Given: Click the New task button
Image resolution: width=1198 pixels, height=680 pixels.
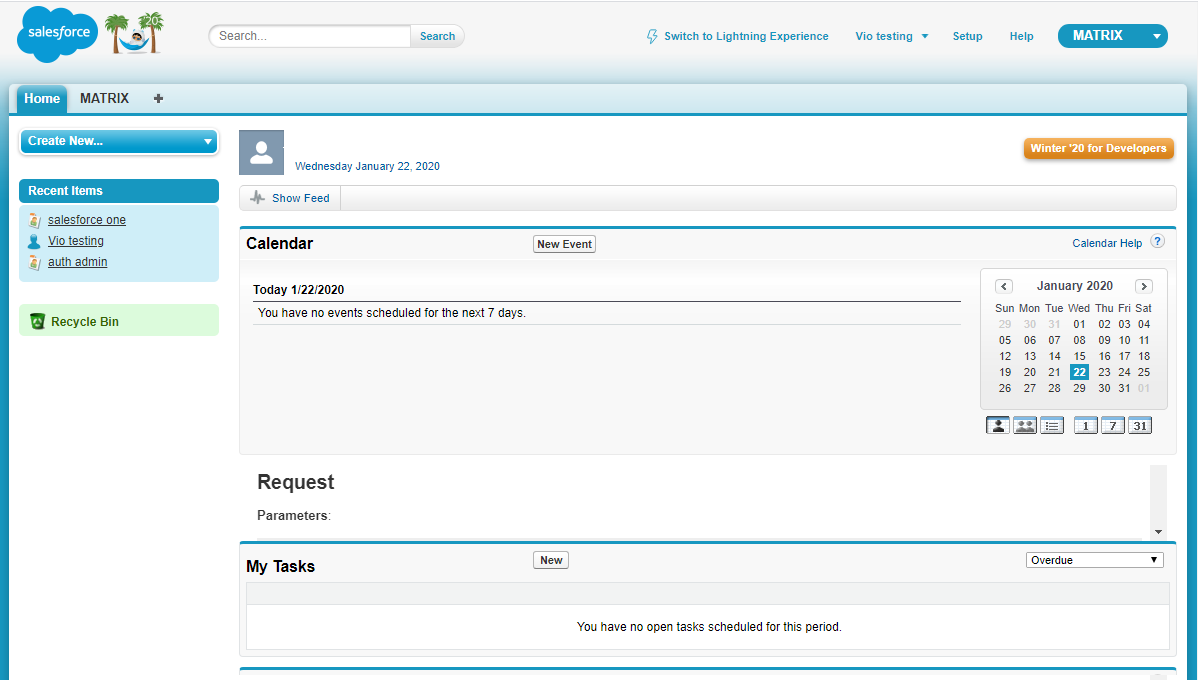Looking at the screenshot, I should point(551,560).
